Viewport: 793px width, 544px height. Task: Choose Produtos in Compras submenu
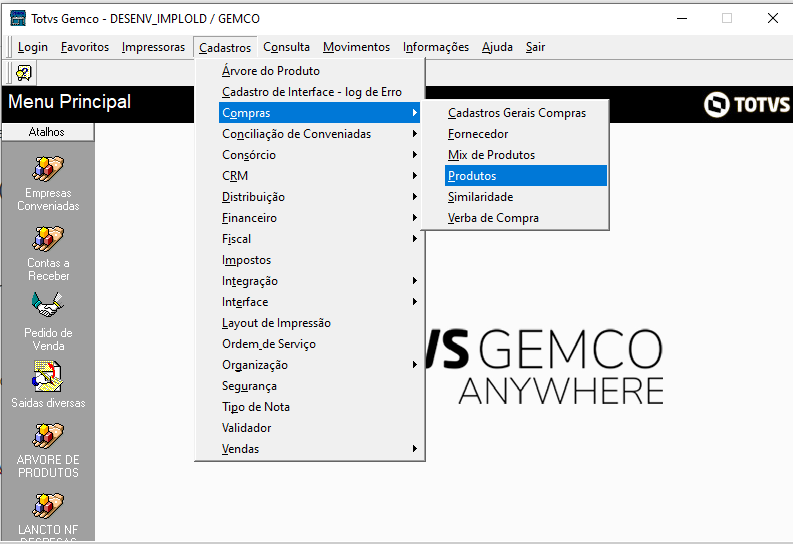[x=525, y=176]
